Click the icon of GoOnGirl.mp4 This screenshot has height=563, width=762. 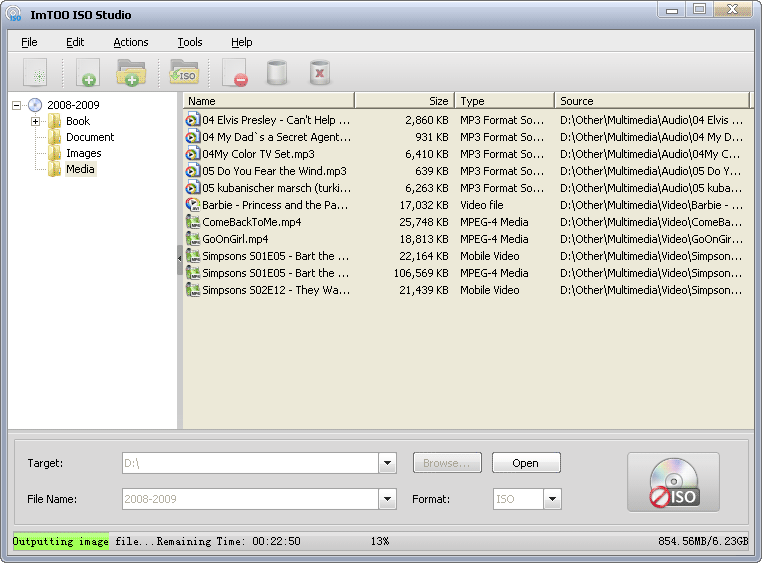coord(193,239)
